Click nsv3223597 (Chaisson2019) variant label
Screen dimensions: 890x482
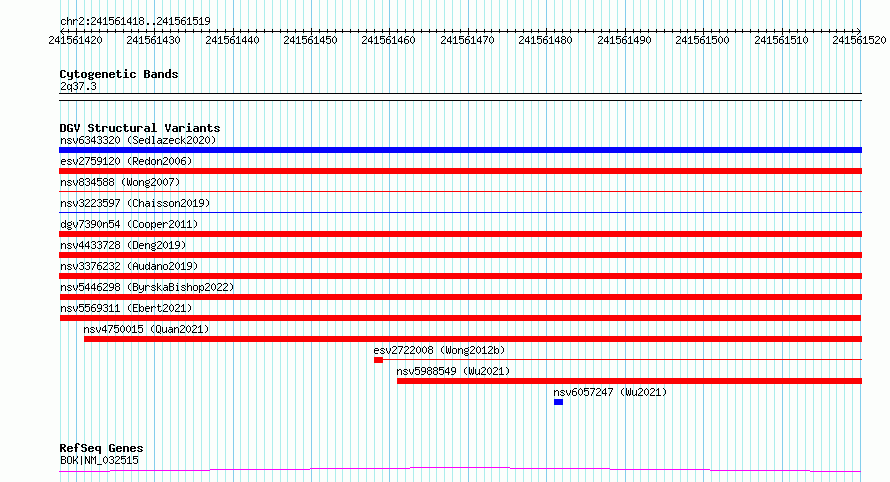pos(135,203)
